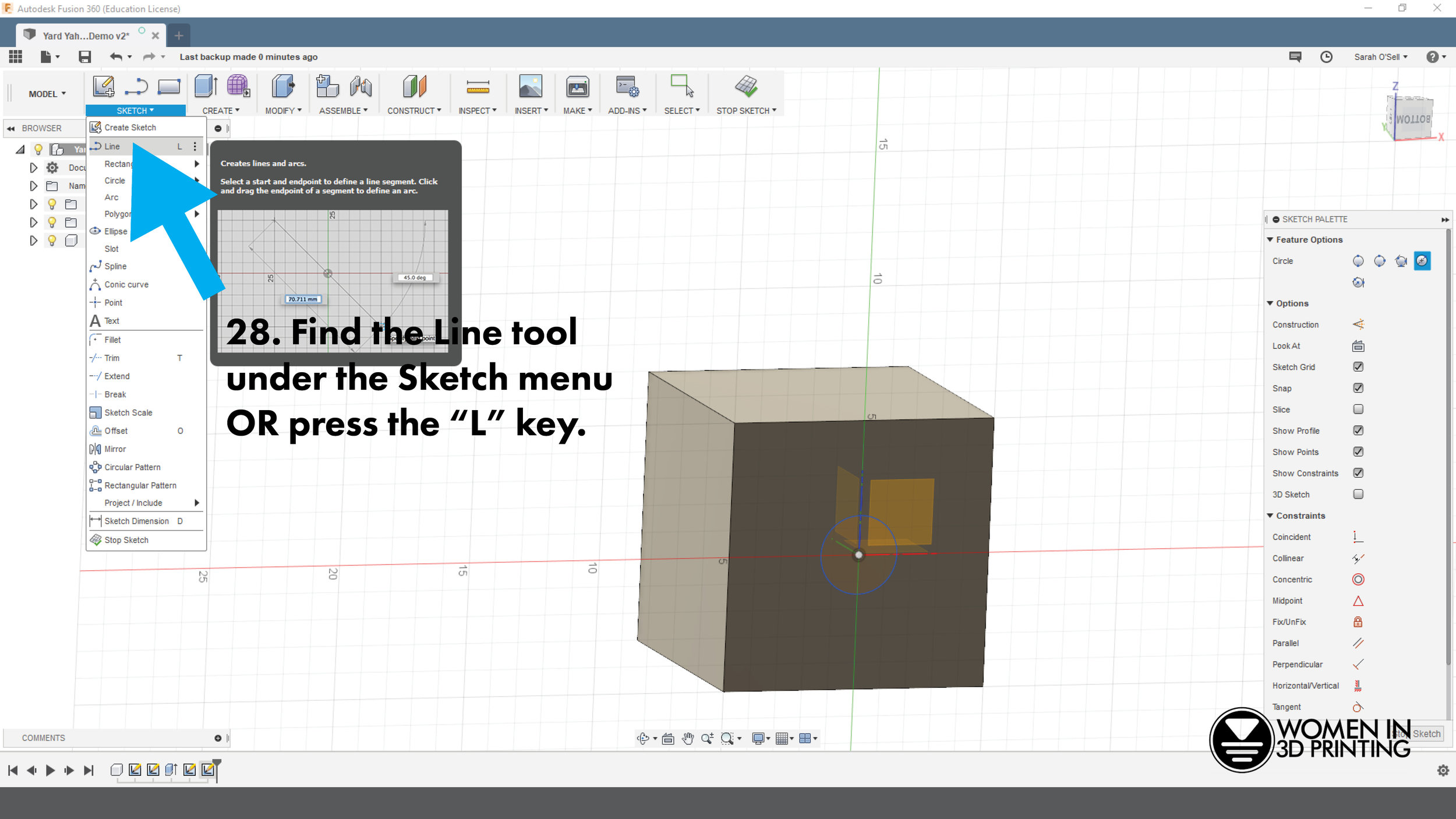Open the CREATE dropdown menu

point(221,111)
